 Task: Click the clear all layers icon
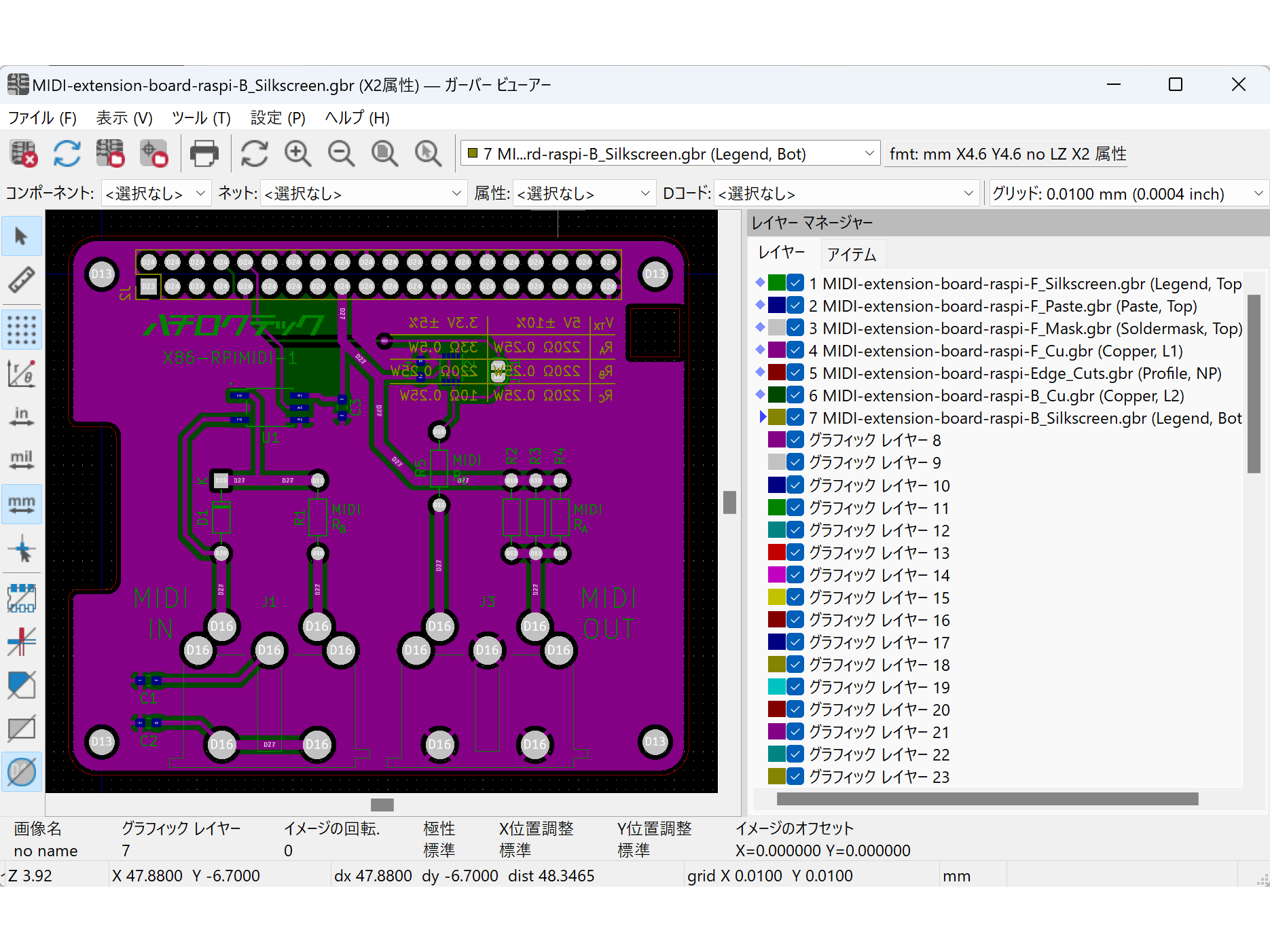click(23, 153)
